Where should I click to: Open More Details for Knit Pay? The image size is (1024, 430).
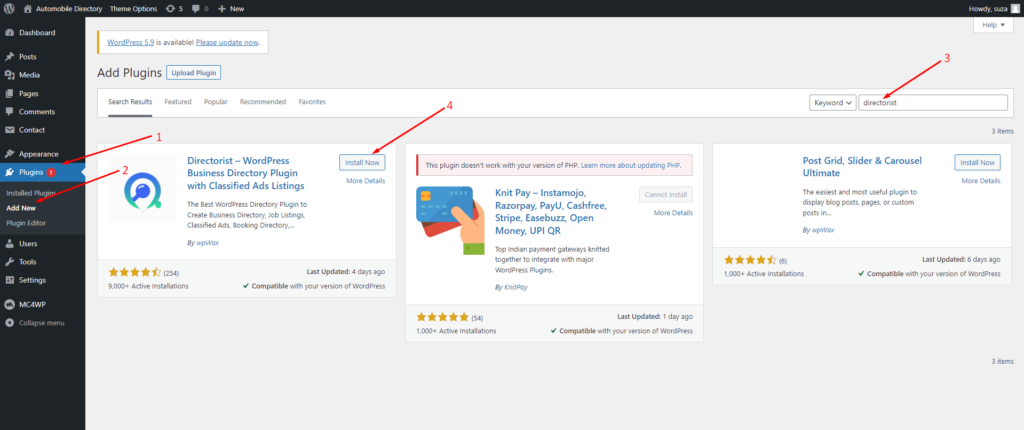673,213
